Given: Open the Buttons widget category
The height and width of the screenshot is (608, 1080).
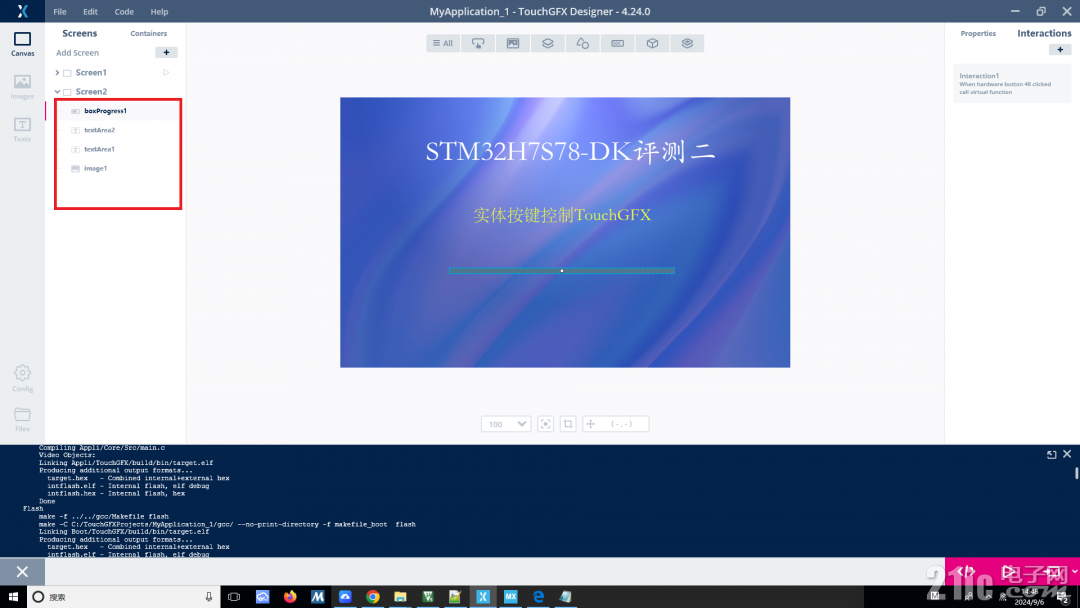Looking at the screenshot, I should coord(478,43).
